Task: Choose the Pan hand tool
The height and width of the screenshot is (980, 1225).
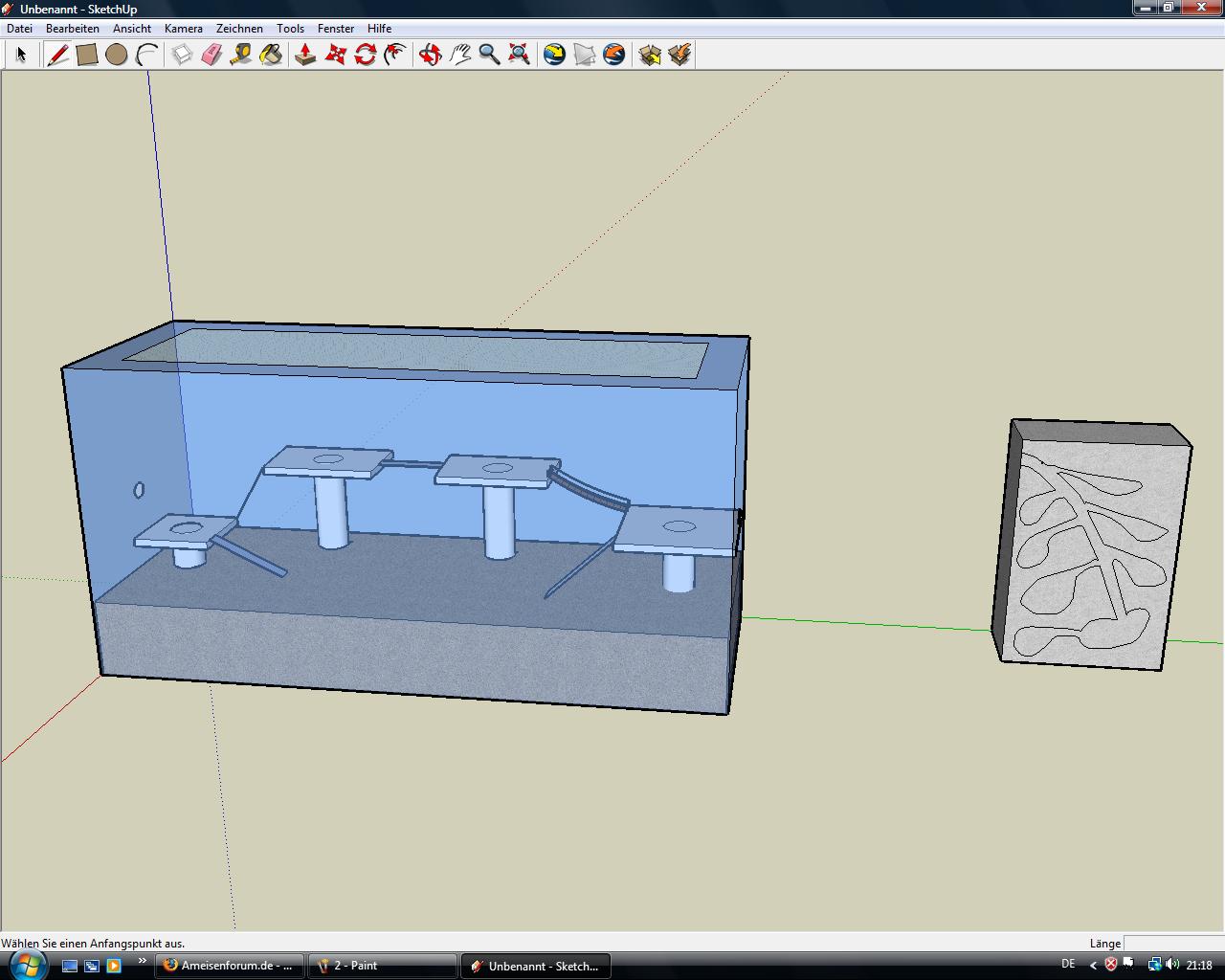Action: coord(460,55)
